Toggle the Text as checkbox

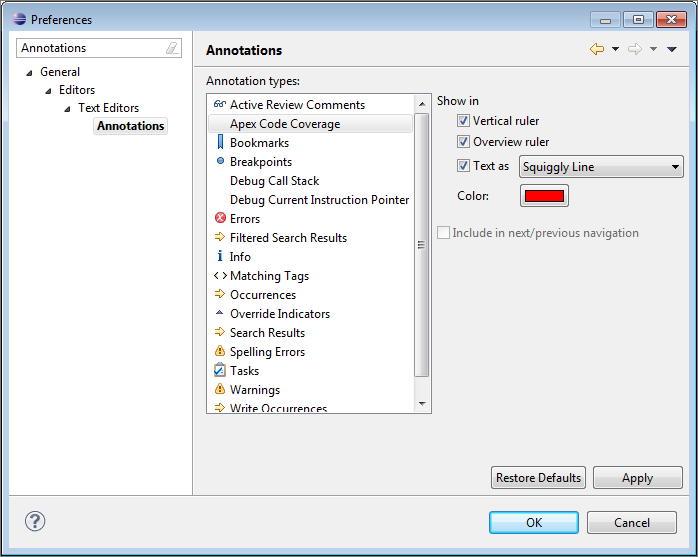[x=463, y=166]
